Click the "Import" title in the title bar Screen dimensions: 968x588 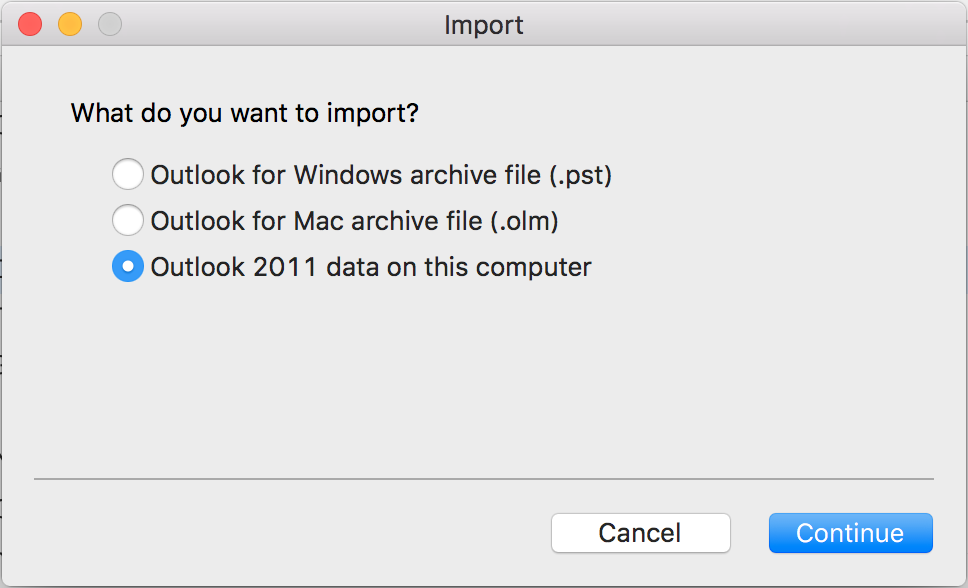click(484, 25)
